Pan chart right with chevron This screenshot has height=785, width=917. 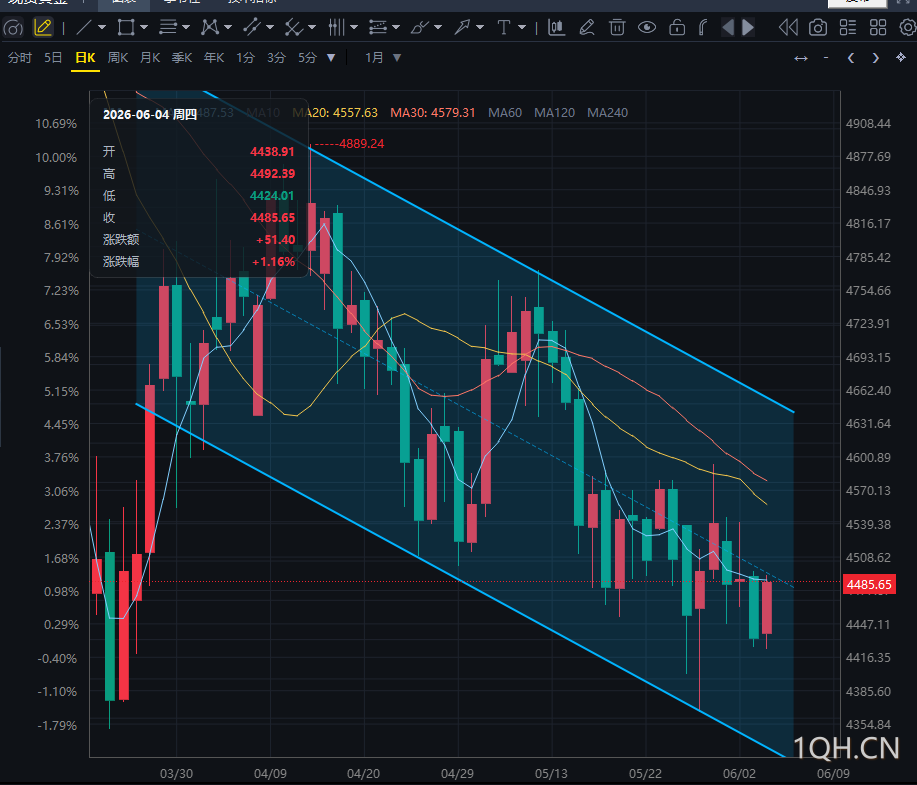coord(875,58)
